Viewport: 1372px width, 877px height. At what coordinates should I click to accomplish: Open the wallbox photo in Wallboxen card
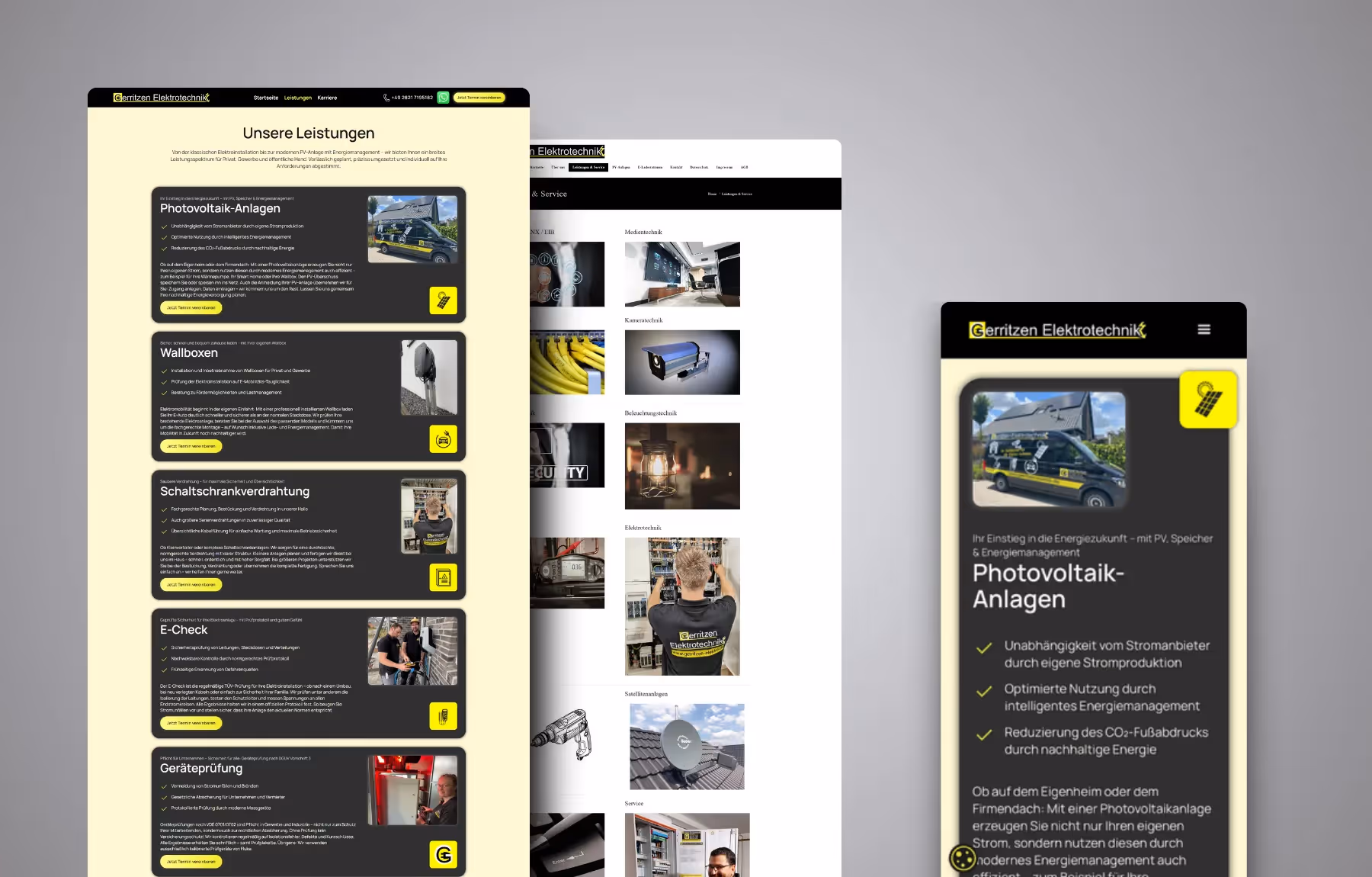point(429,377)
